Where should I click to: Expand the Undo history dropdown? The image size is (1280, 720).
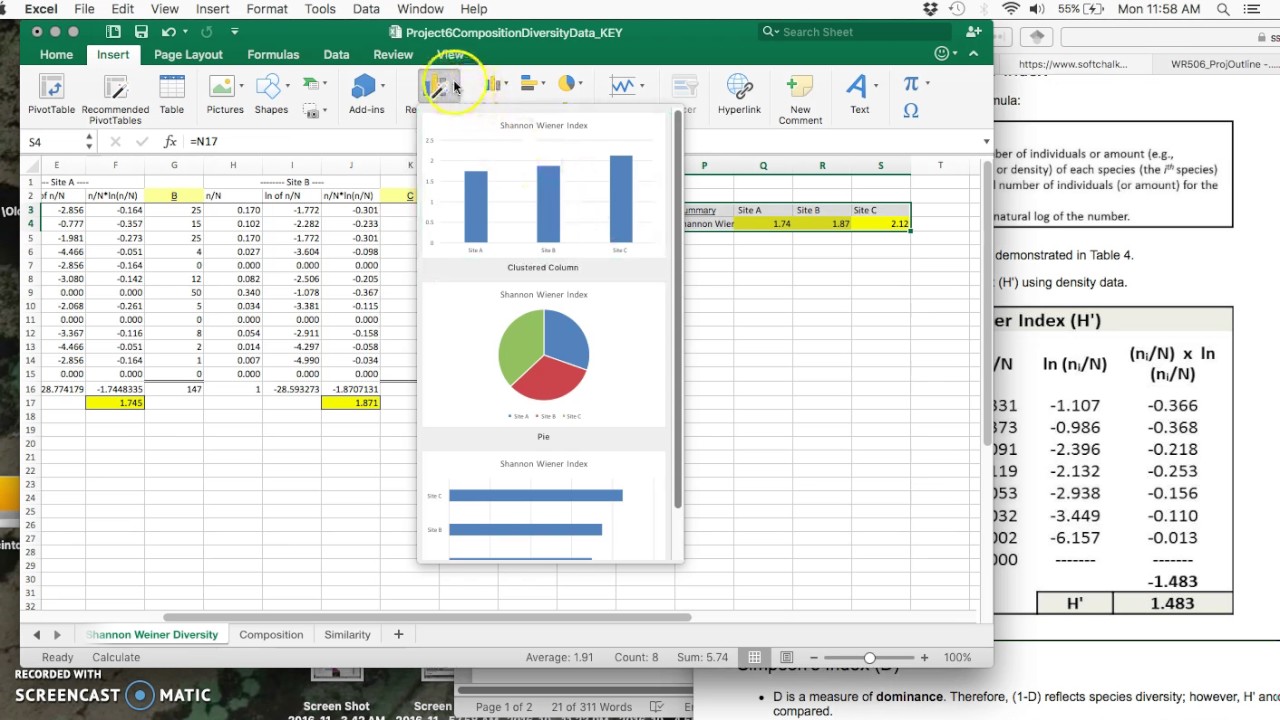click(185, 32)
